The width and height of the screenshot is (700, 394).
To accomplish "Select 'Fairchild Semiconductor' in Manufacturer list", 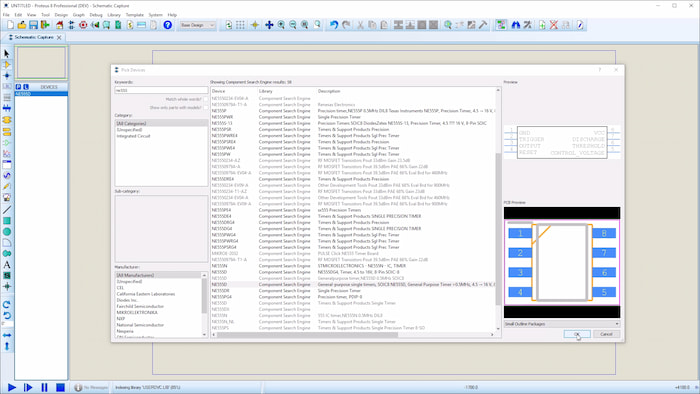I will coord(140,307).
